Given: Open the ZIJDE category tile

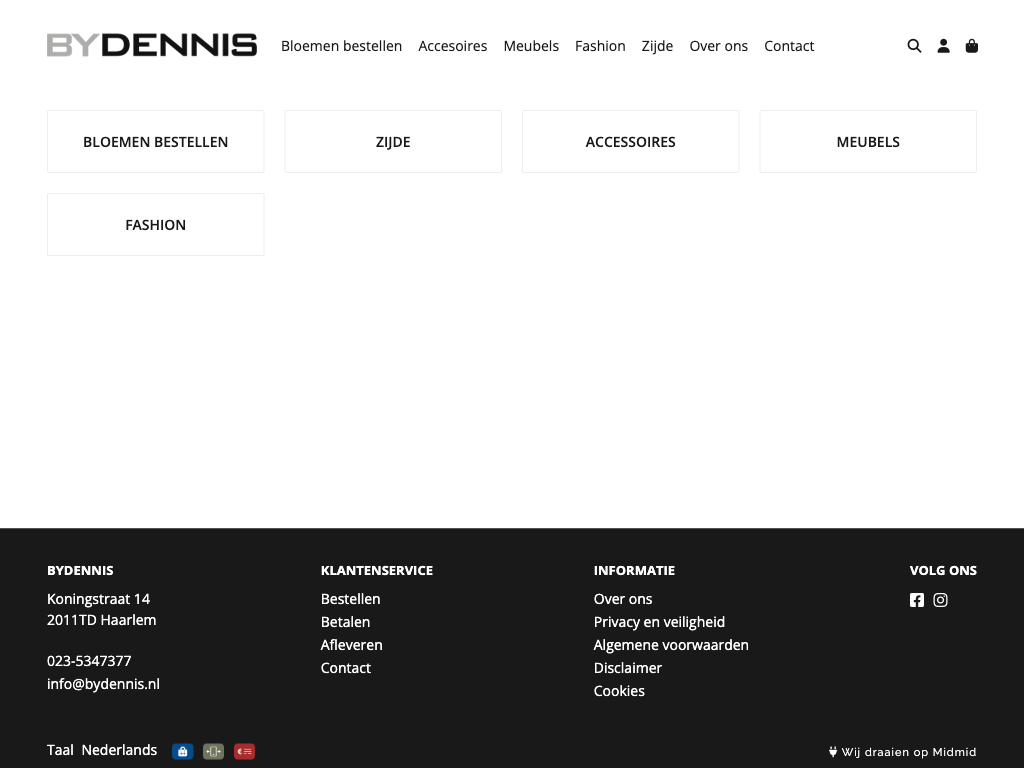Looking at the screenshot, I should [x=393, y=142].
